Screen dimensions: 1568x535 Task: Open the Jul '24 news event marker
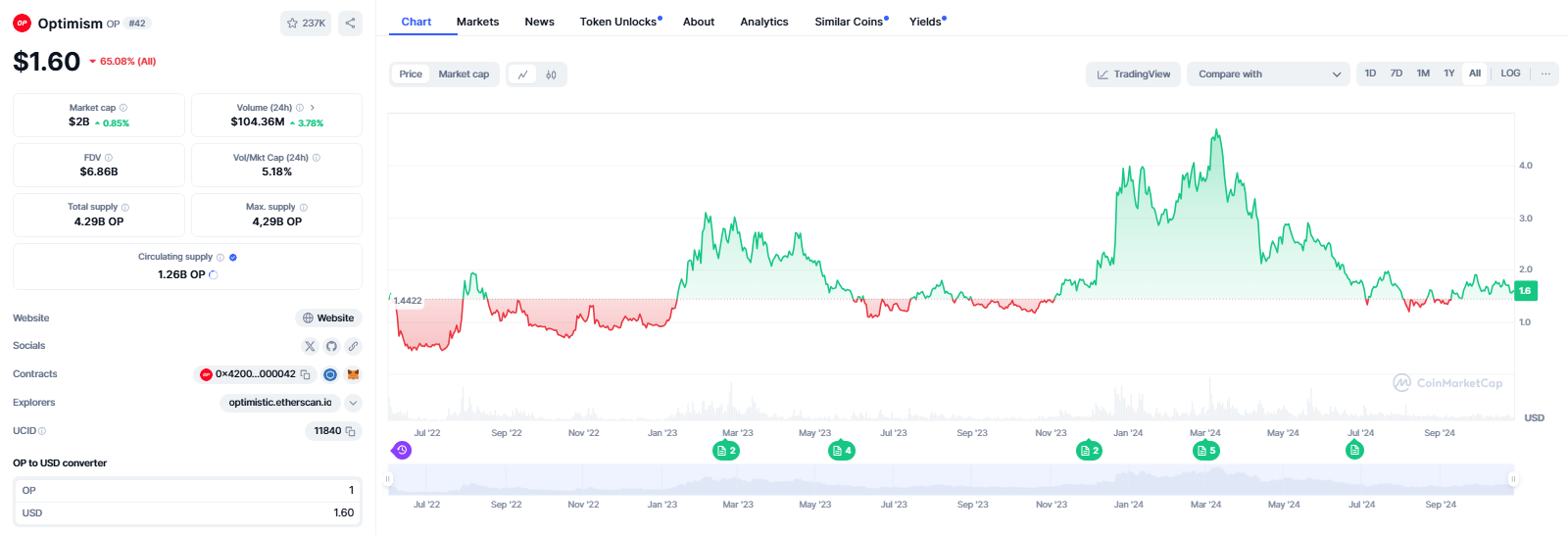pyautogui.click(x=1354, y=450)
